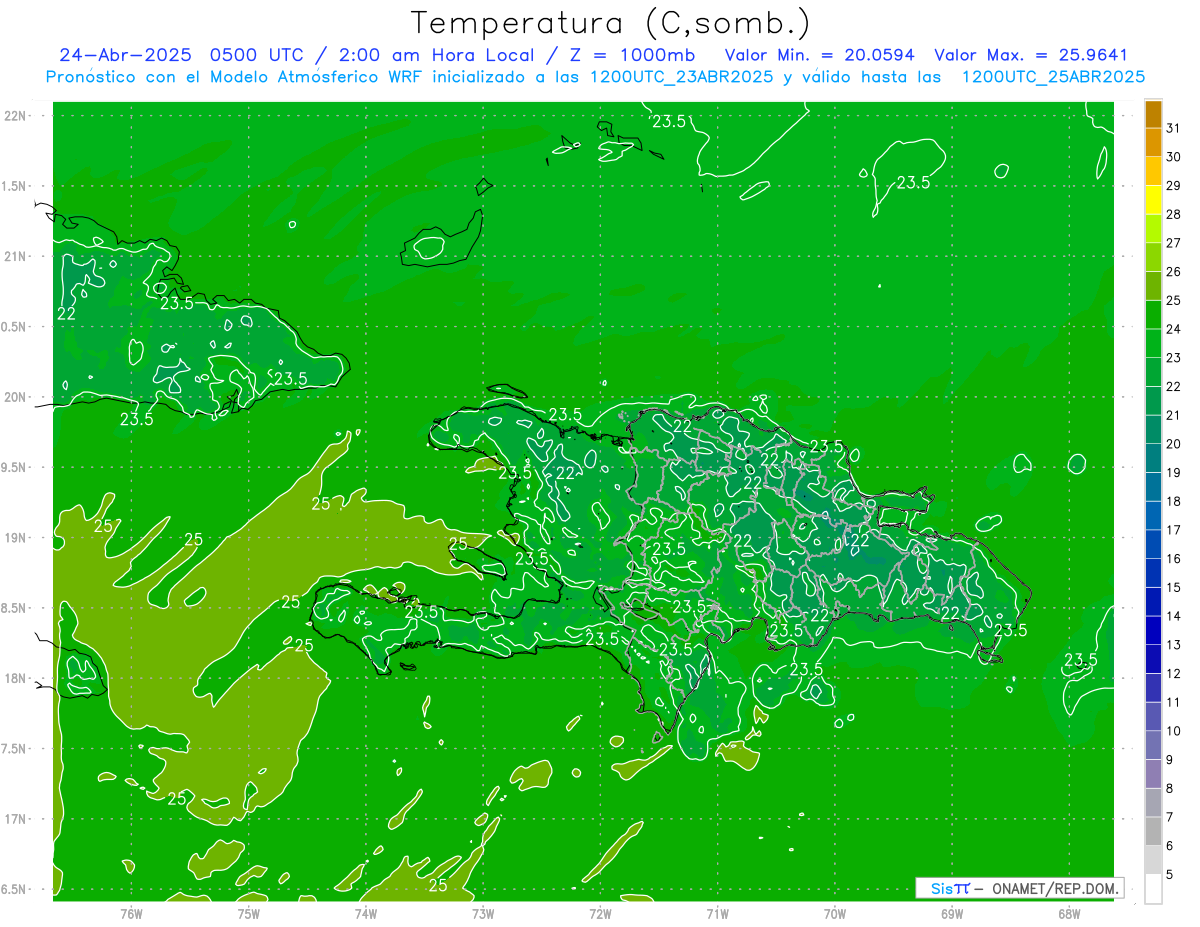Image resolution: width=1200 pixels, height=927 pixels.
Task: Click the colorbar tick label 28
Action: tap(1173, 214)
